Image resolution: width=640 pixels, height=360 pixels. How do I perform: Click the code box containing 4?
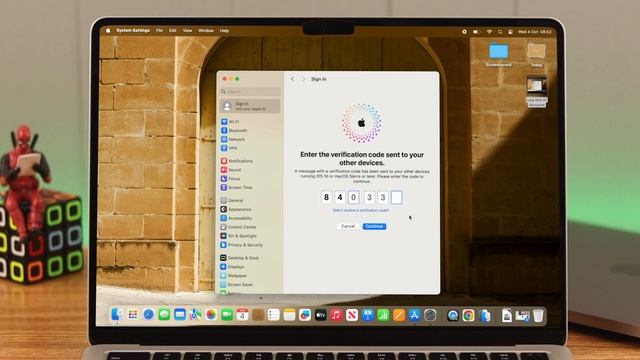pos(340,198)
